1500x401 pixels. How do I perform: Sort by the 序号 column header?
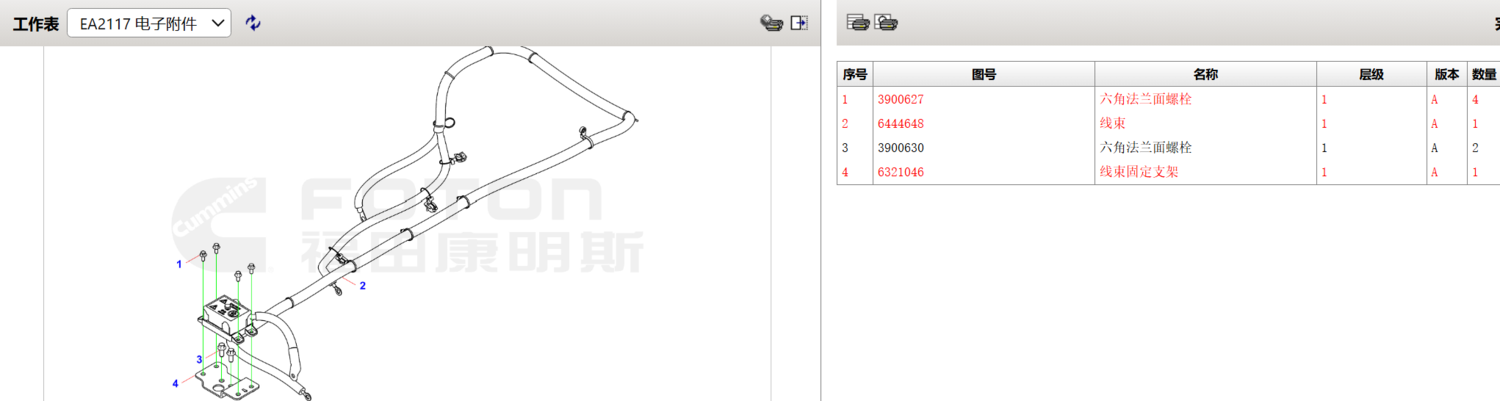pos(855,74)
